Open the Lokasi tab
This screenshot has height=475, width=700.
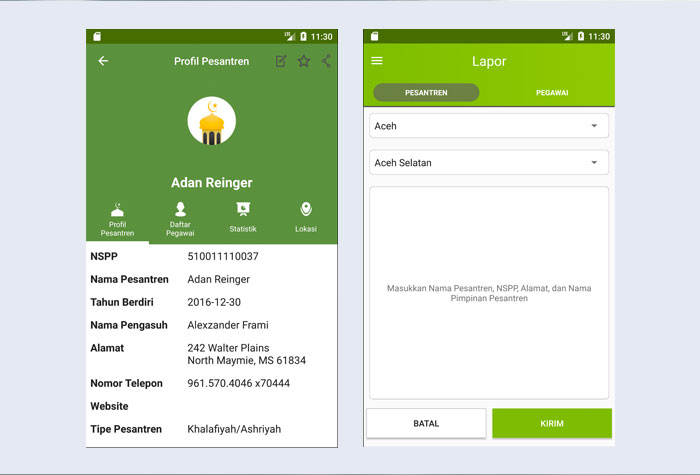[x=306, y=218]
